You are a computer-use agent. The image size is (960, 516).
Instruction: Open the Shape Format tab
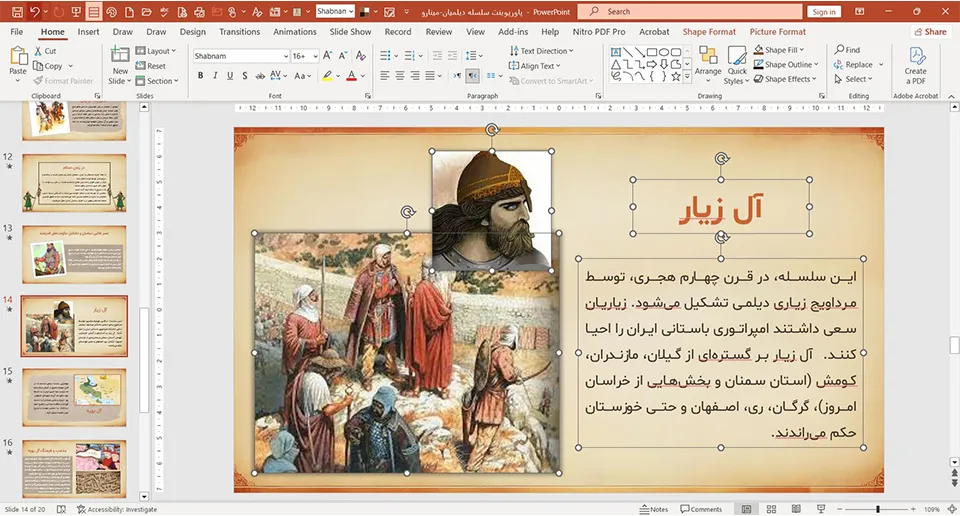pos(709,32)
